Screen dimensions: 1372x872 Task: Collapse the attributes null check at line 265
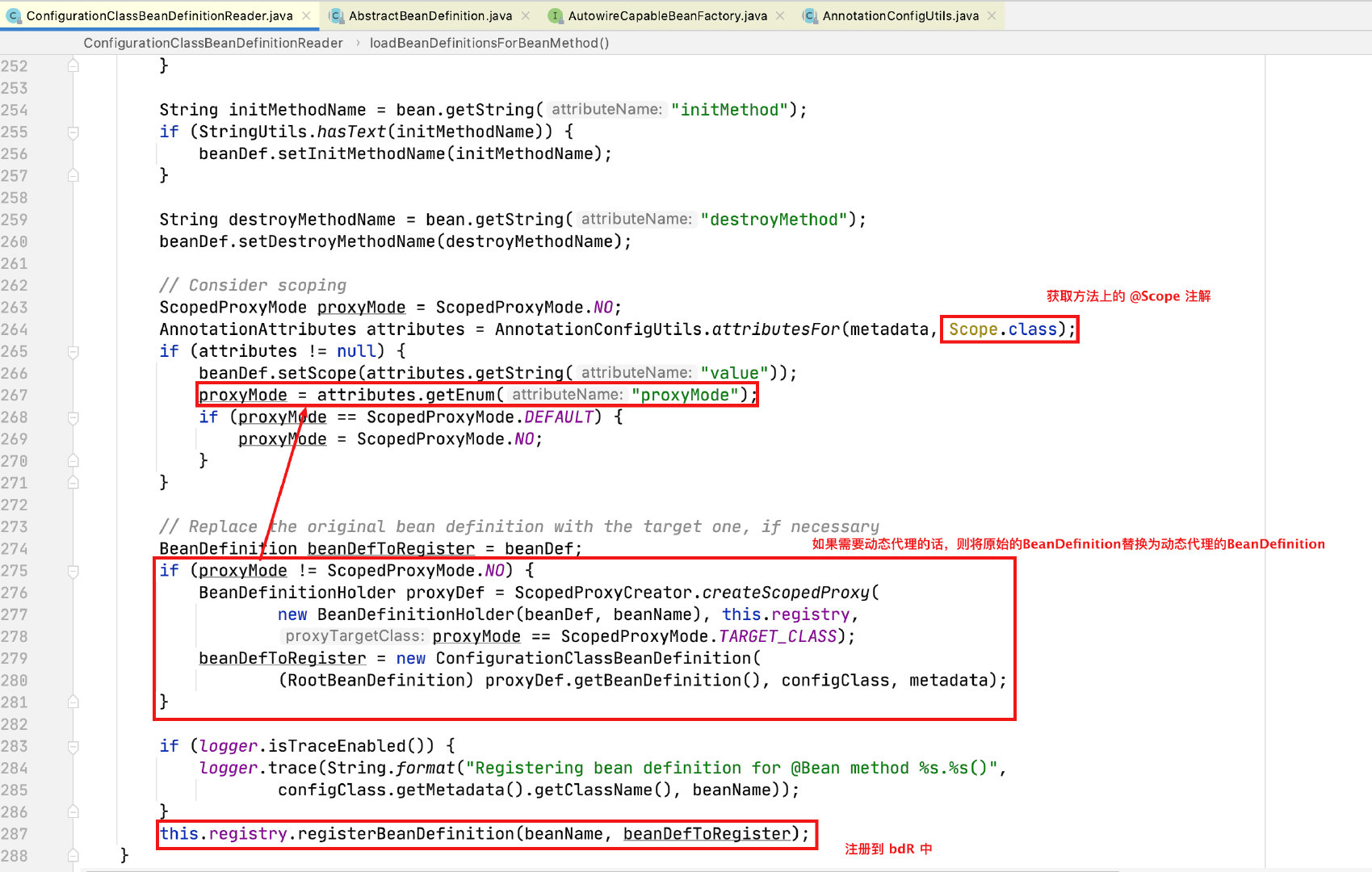click(73, 351)
